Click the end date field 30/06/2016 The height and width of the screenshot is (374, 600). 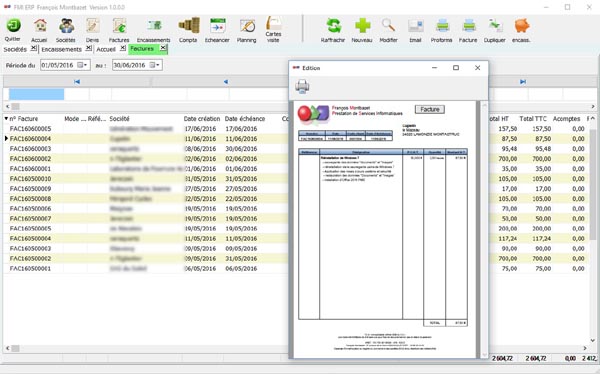pyautogui.click(x=137, y=65)
